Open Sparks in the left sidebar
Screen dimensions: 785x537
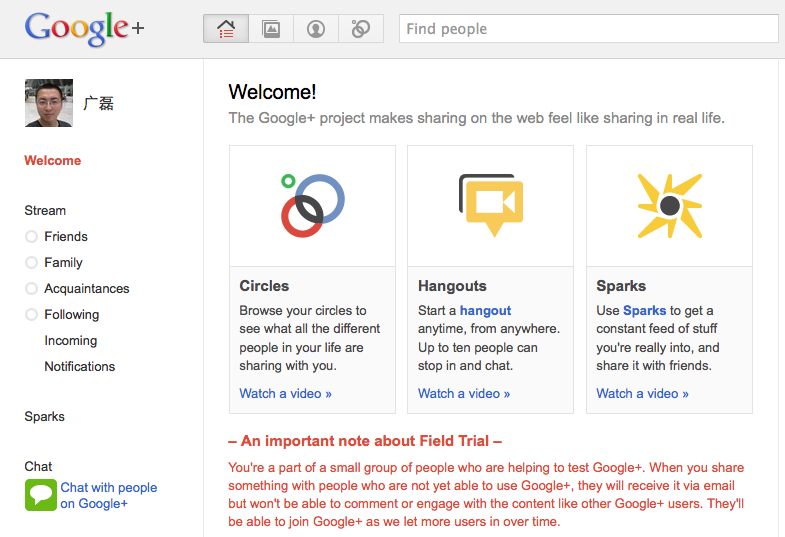(45, 416)
